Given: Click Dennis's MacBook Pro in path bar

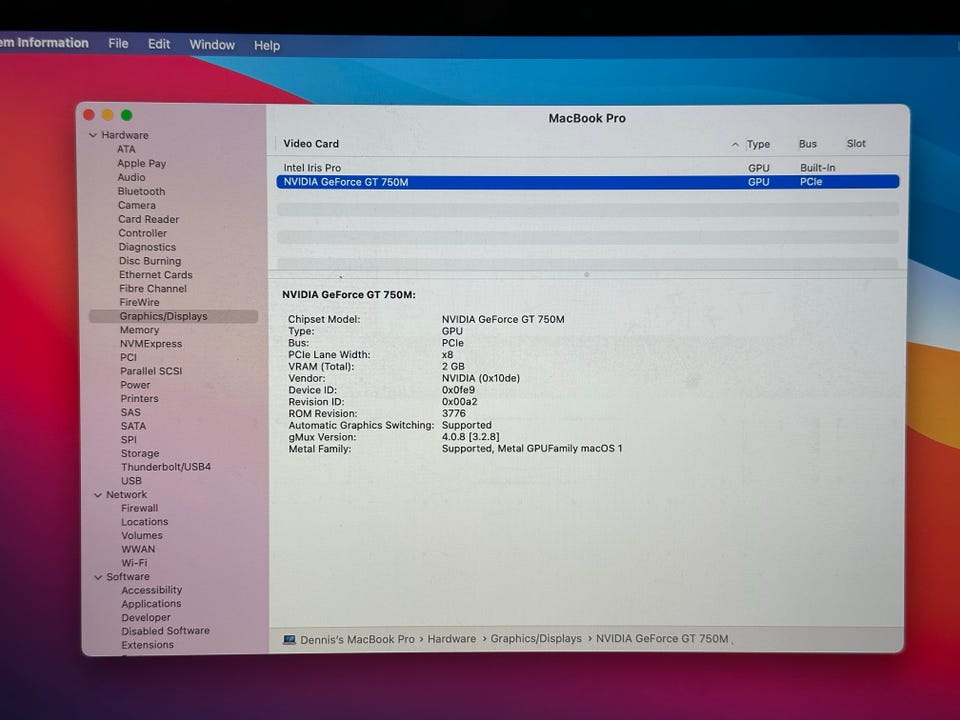Looking at the screenshot, I should click(x=358, y=639).
